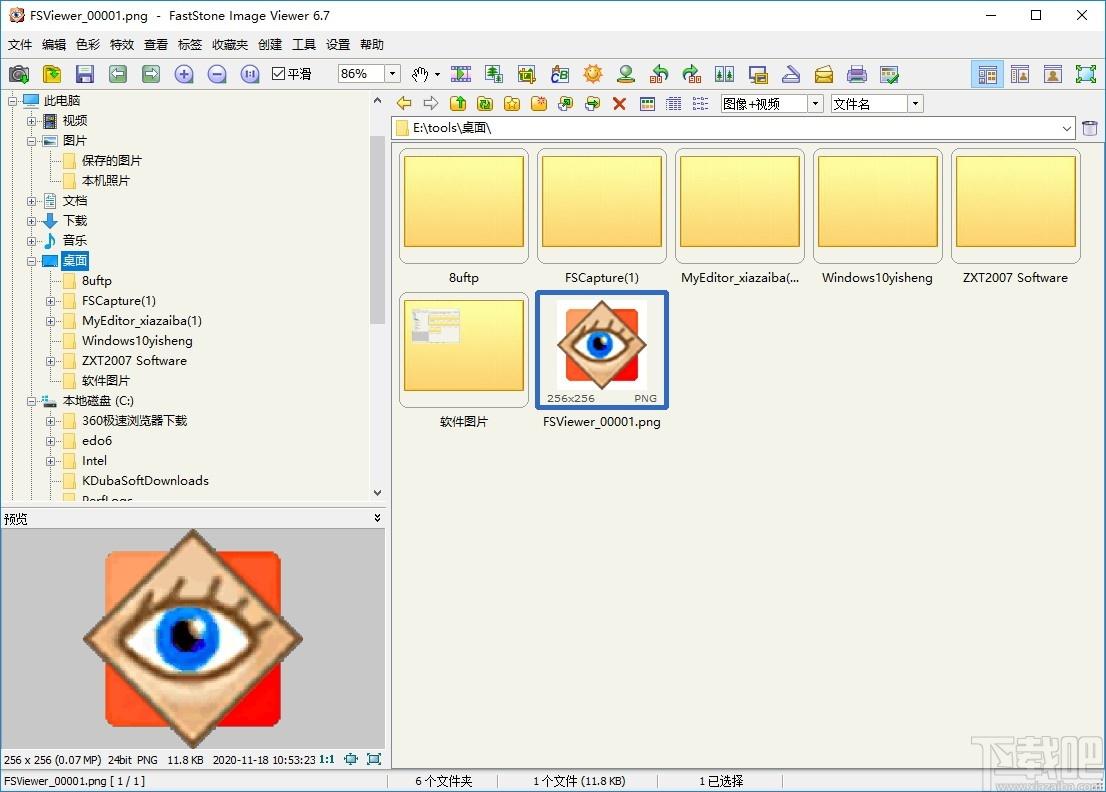Click the yellow back arrow in browser toolbar
The height and width of the screenshot is (792, 1106).
click(x=404, y=104)
